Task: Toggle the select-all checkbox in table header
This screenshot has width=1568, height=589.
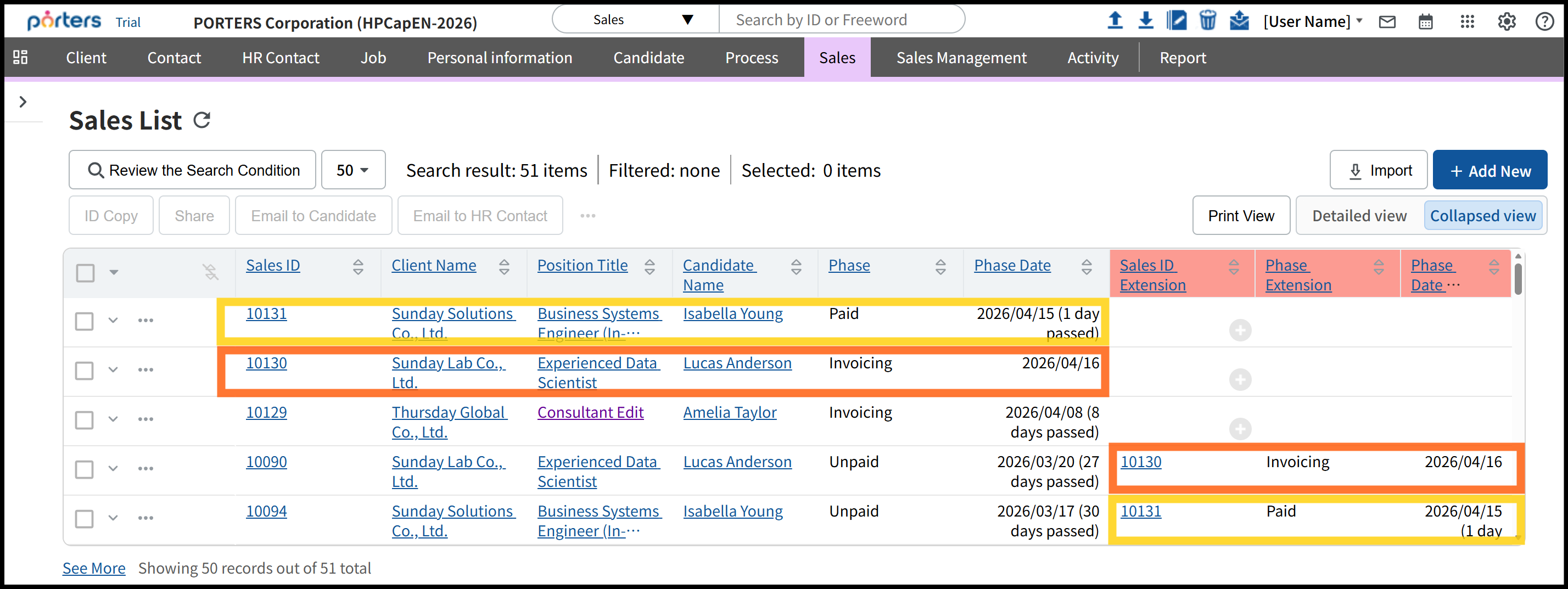Action: (x=85, y=273)
